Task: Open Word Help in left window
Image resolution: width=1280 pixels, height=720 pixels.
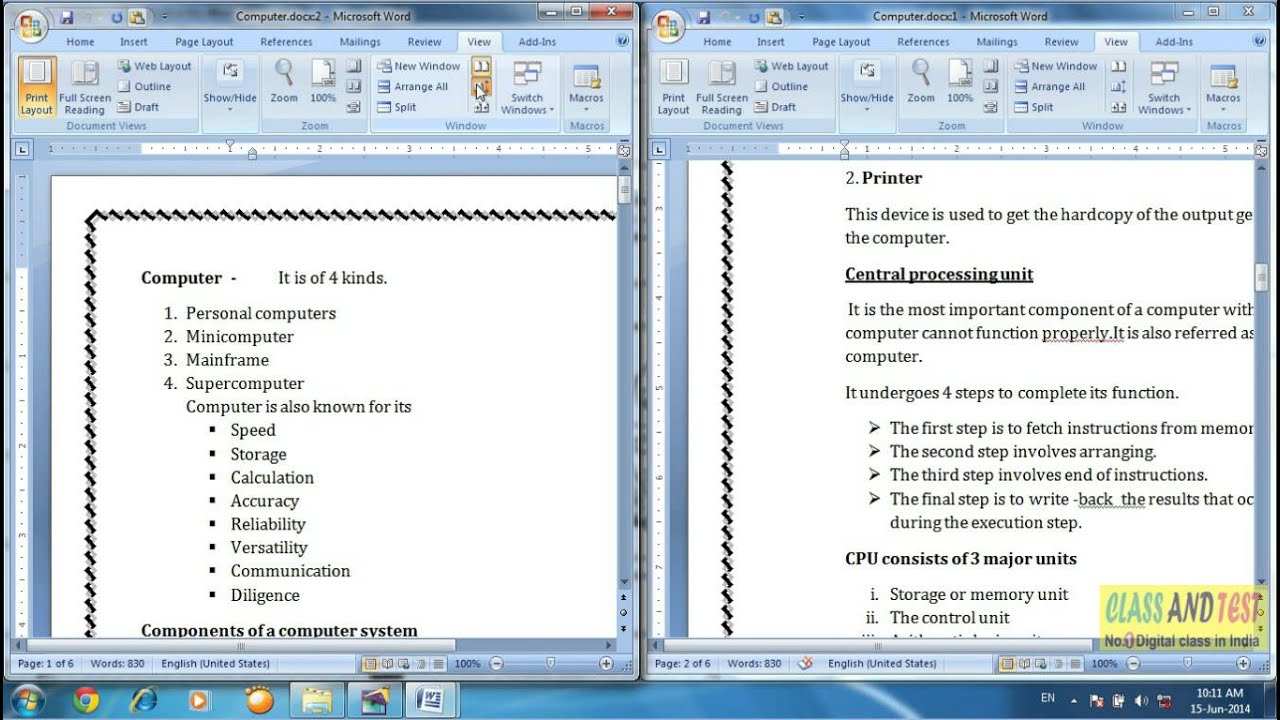Action: tap(622, 42)
